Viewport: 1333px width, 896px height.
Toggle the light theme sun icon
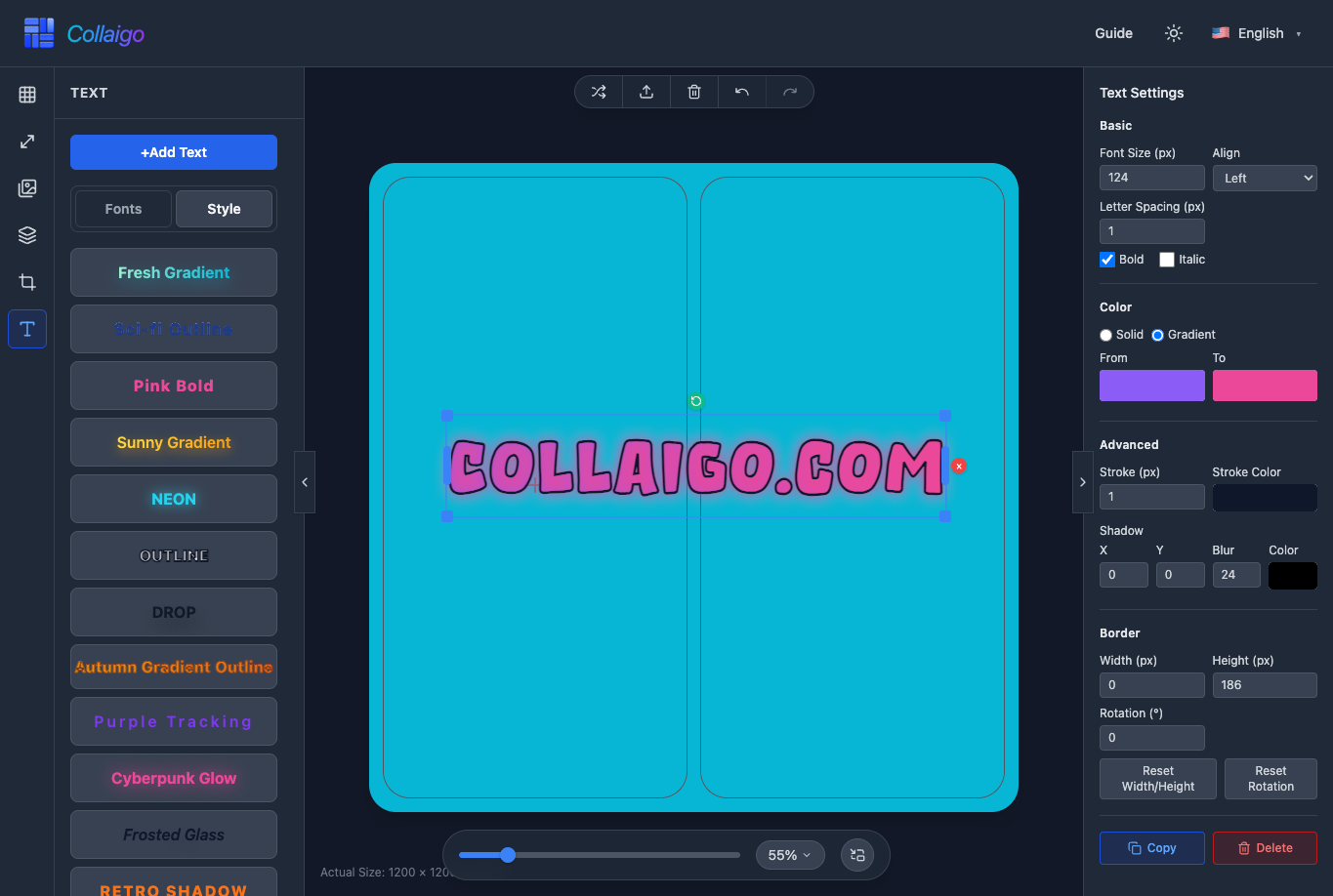point(1174,33)
